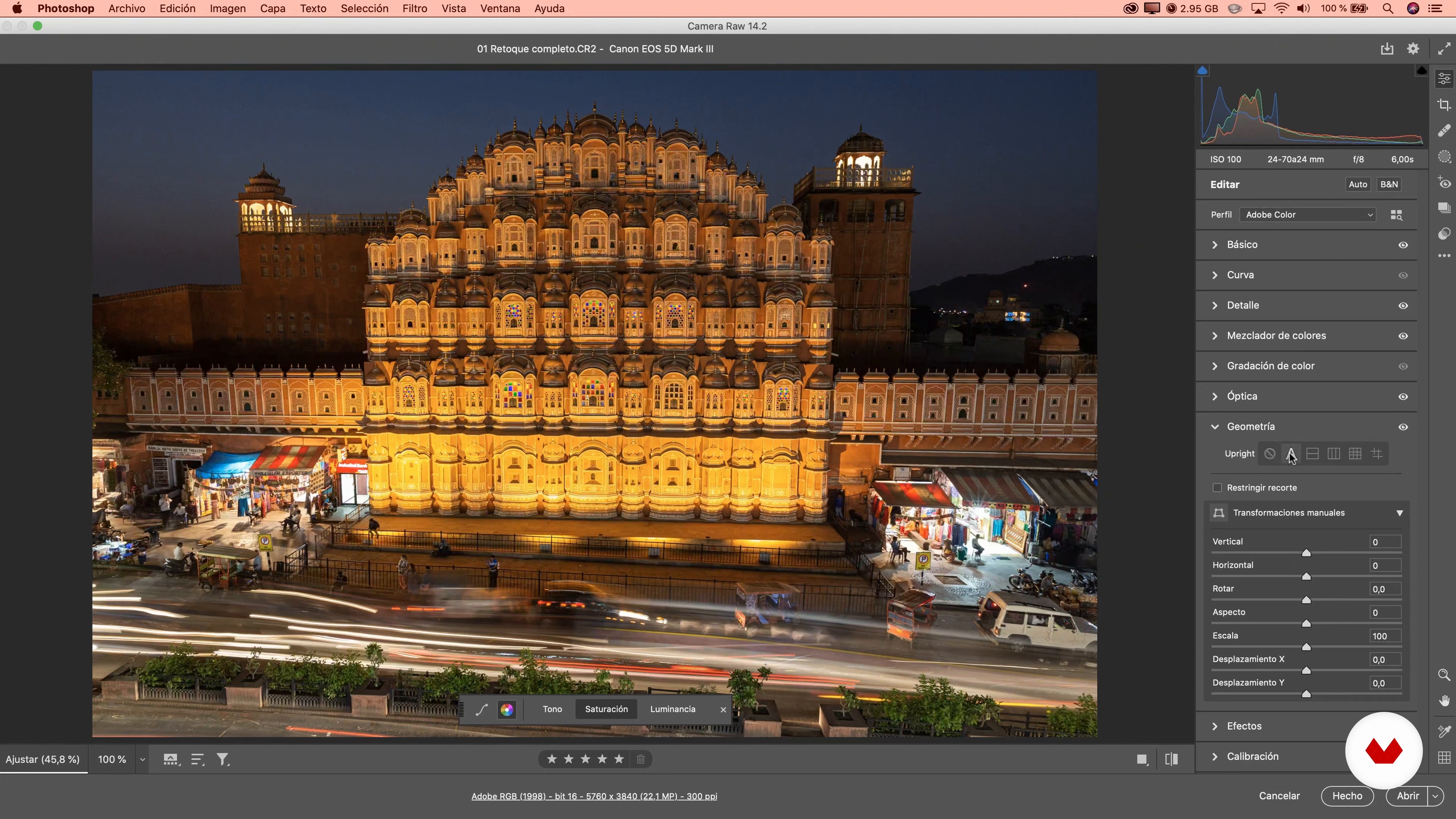Open the Capa menu
The image size is (1456, 819).
tap(273, 8)
